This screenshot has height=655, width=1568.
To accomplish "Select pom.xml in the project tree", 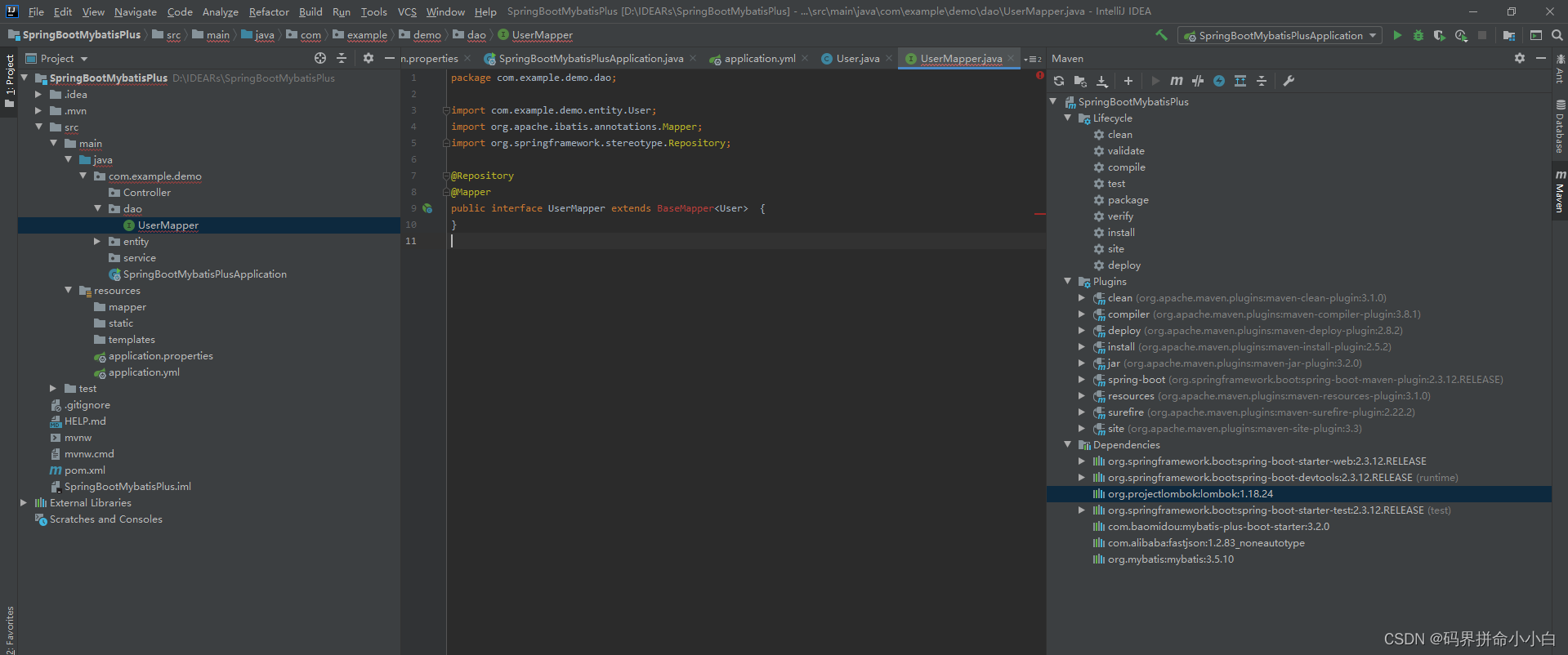I will pyautogui.click(x=84, y=470).
